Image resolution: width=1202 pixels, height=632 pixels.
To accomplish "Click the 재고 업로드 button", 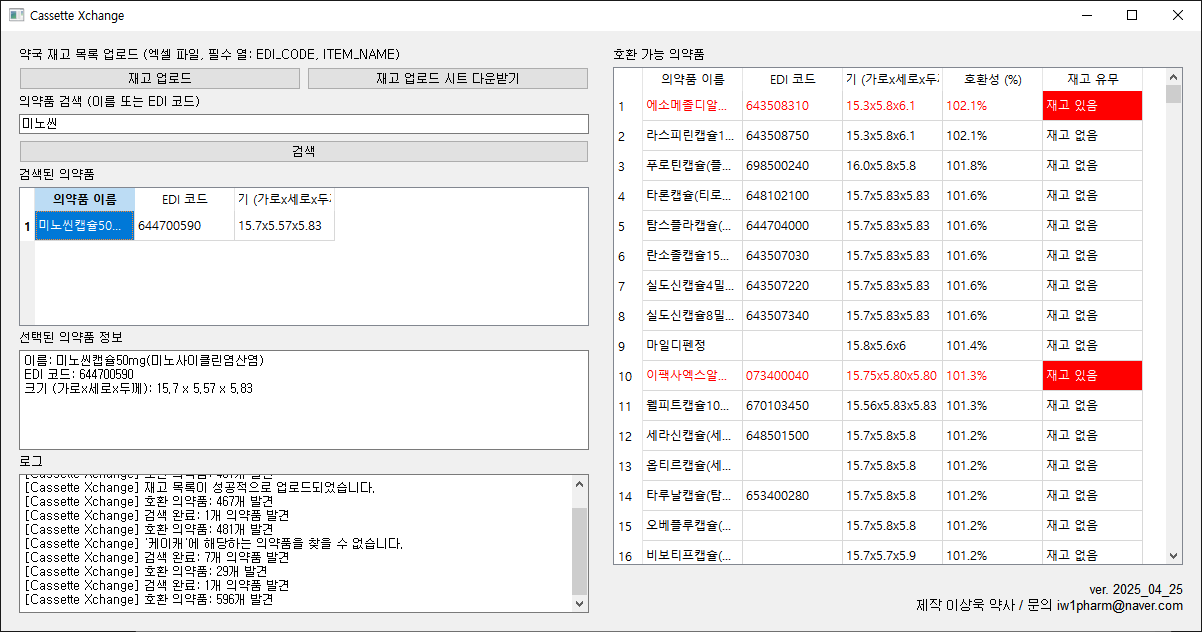I will (x=160, y=78).
